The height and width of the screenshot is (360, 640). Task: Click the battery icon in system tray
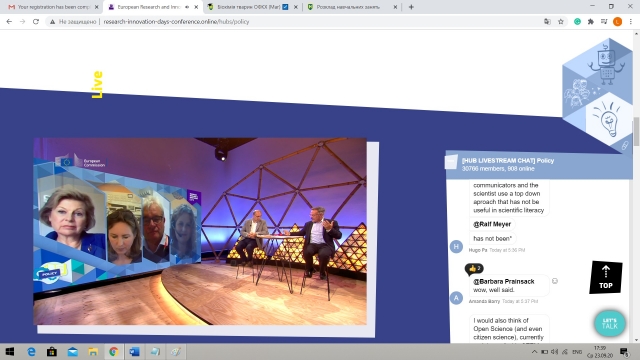click(544, 351)
